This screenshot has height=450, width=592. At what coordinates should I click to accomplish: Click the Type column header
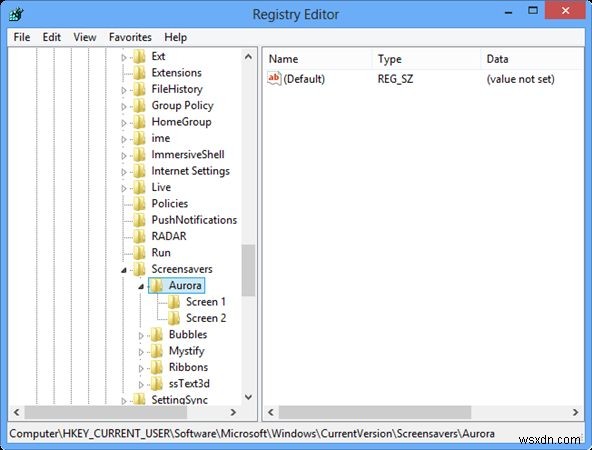click(x=426, y=59)
